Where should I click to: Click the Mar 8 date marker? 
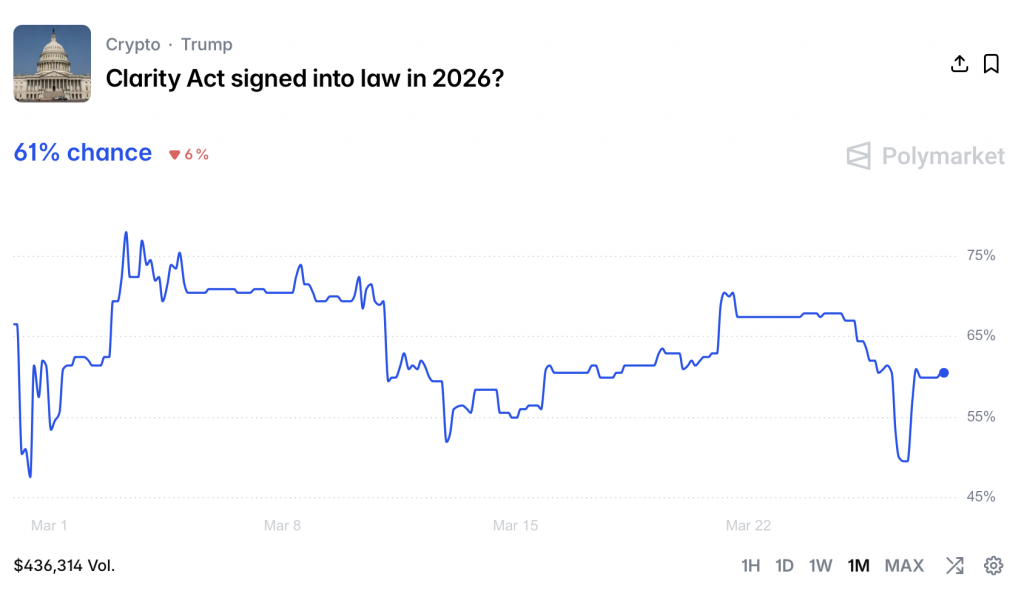pyautogui.click(x=282, y=526)
